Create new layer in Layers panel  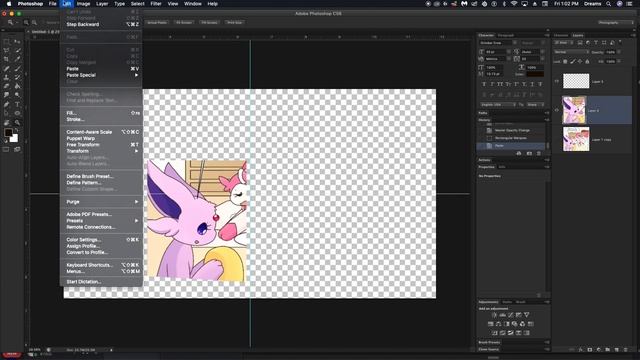coord(617,350)
